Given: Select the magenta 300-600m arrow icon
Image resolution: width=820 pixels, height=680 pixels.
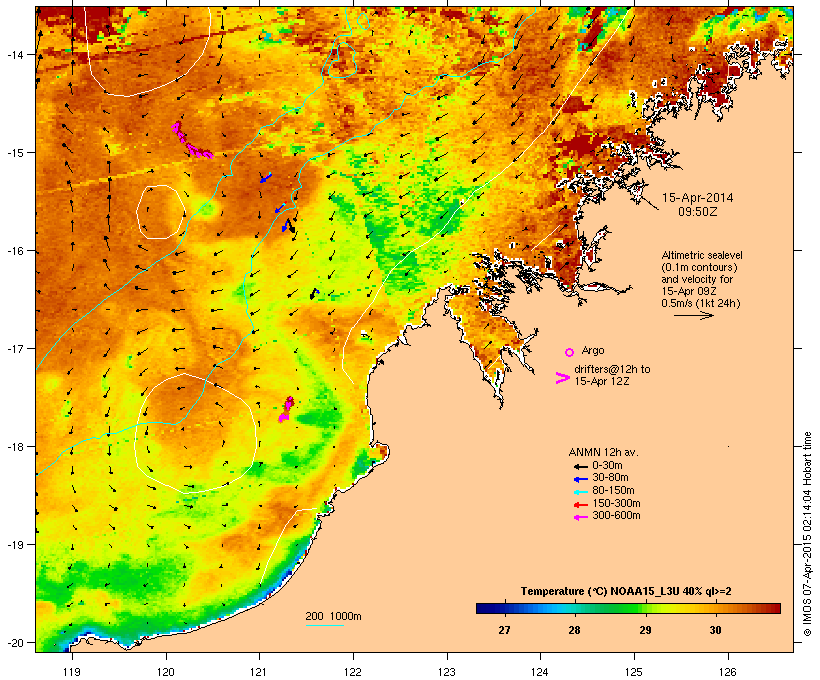Looking at the screenshot, I should pyautogui.click(x=579, y=516).
